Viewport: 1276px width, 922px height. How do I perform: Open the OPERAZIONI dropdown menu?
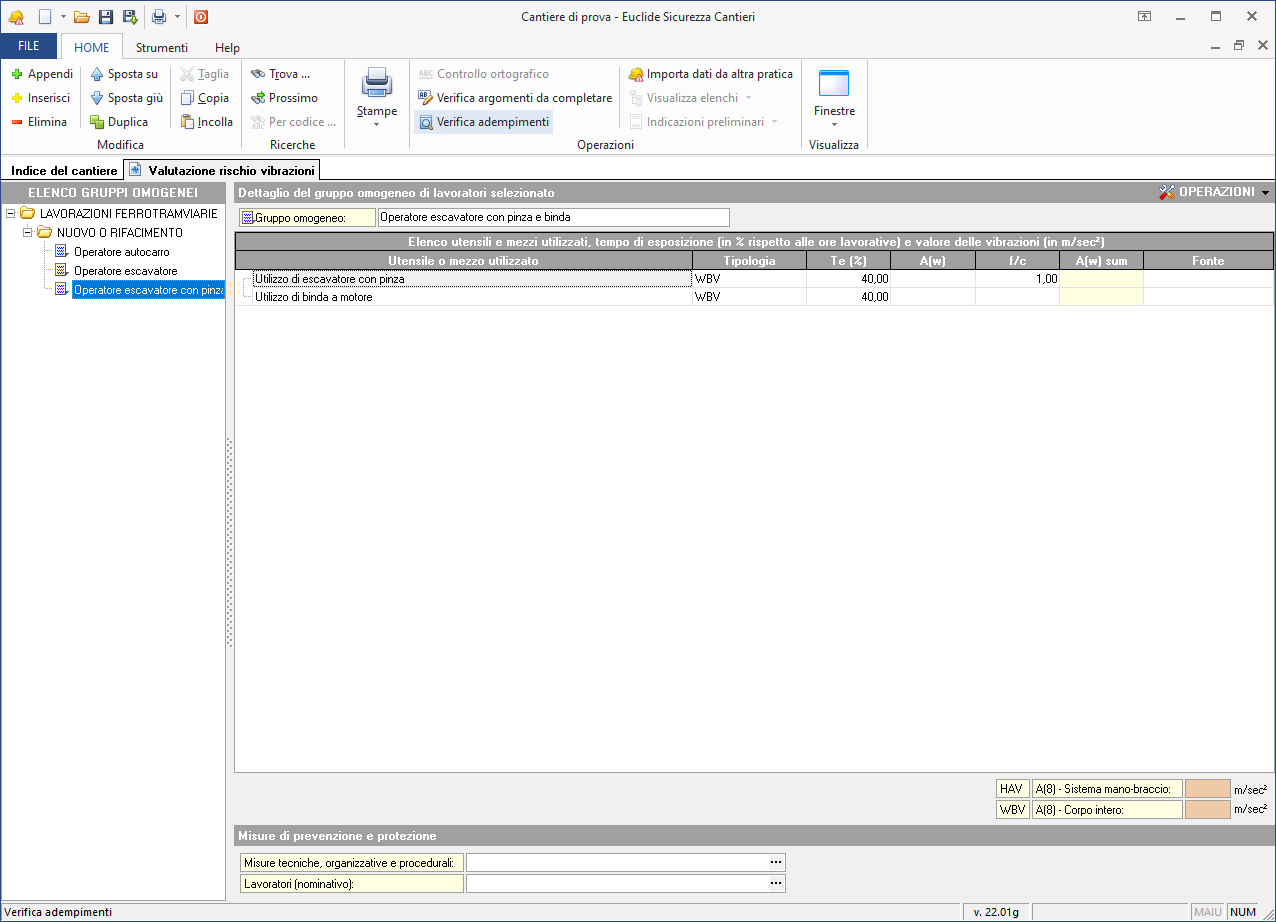1214,192
